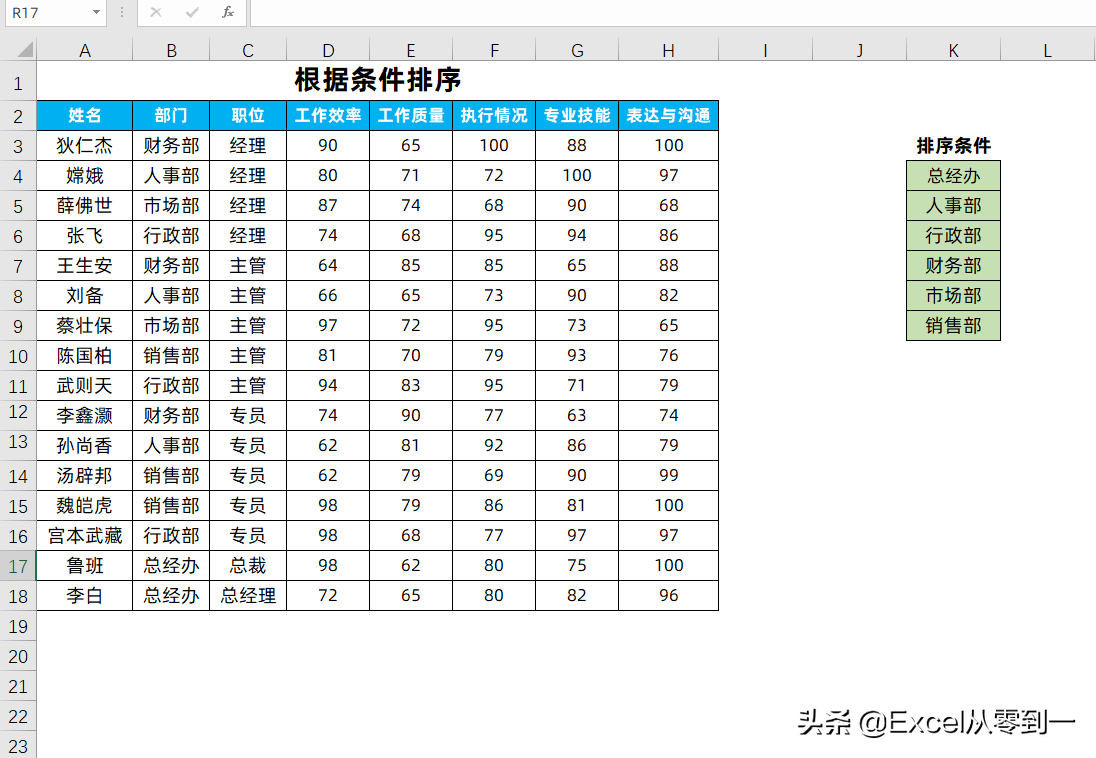Click the green 总经办 sort condition cell
The height and width of the screenshot is (758, 1096).
[953, 176]
